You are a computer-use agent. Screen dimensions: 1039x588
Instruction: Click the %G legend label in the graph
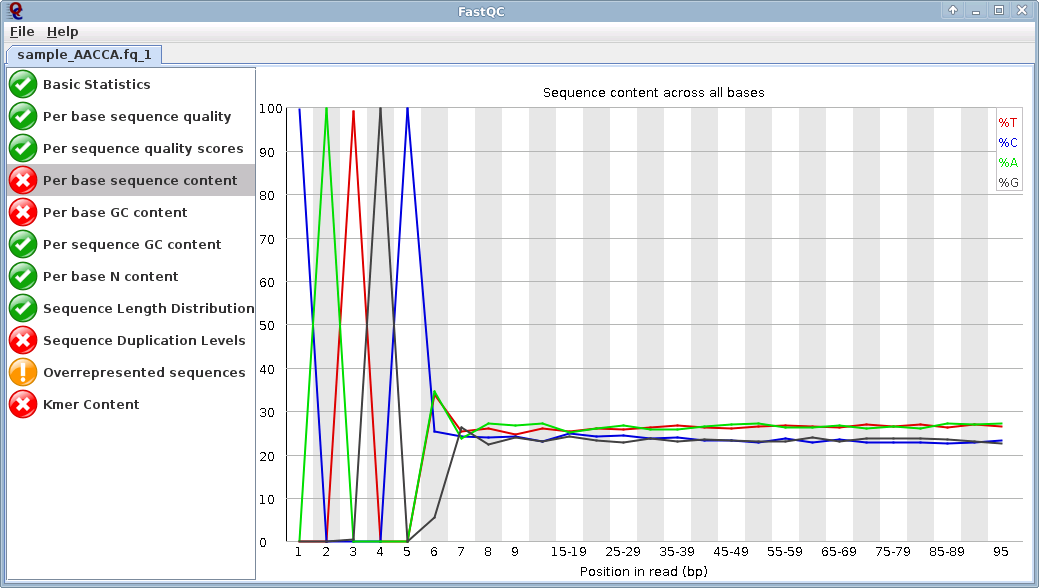pos(1007,182)
